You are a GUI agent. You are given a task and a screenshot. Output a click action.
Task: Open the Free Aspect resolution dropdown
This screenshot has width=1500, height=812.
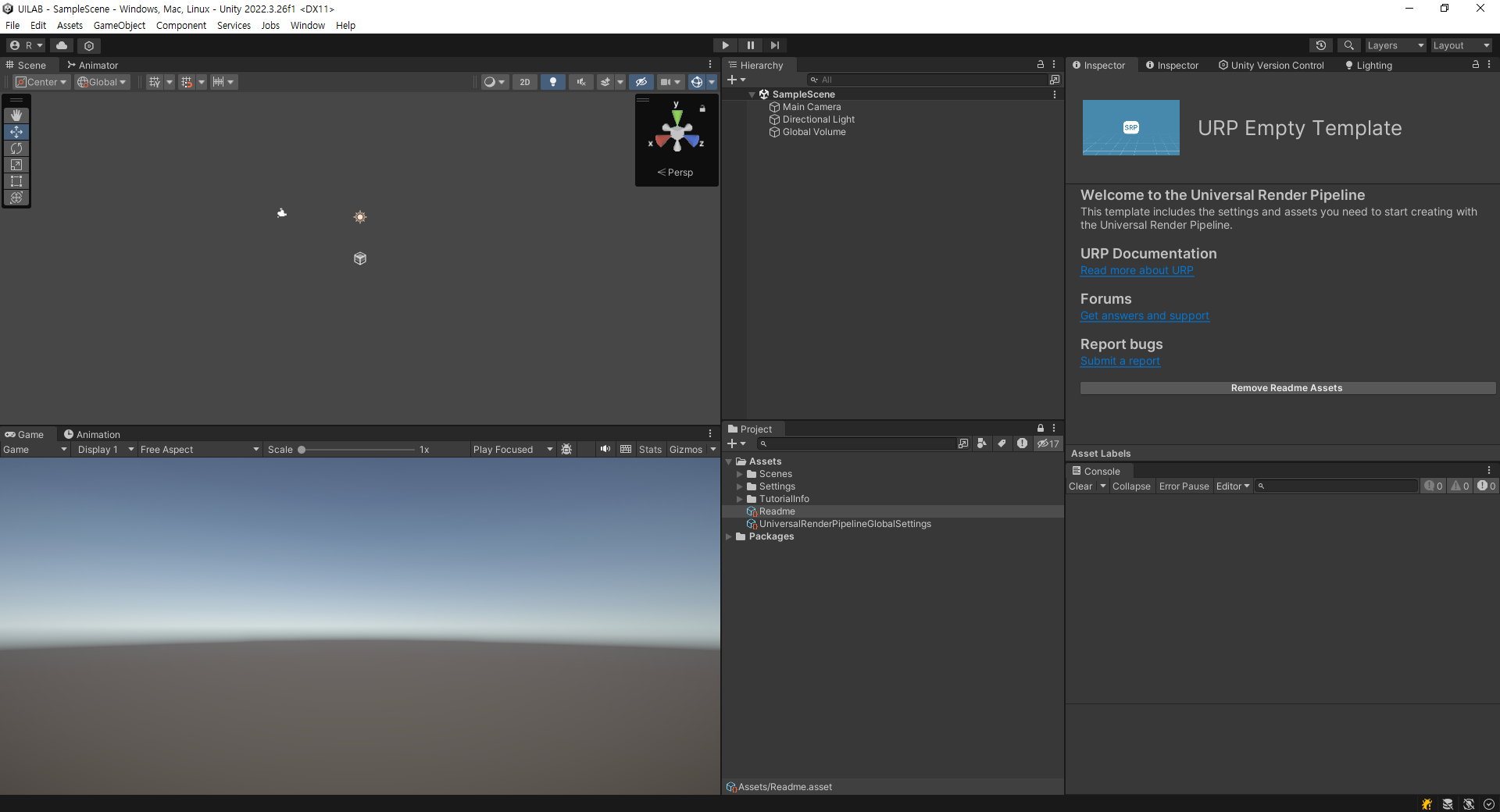click(x=199, y=449)
